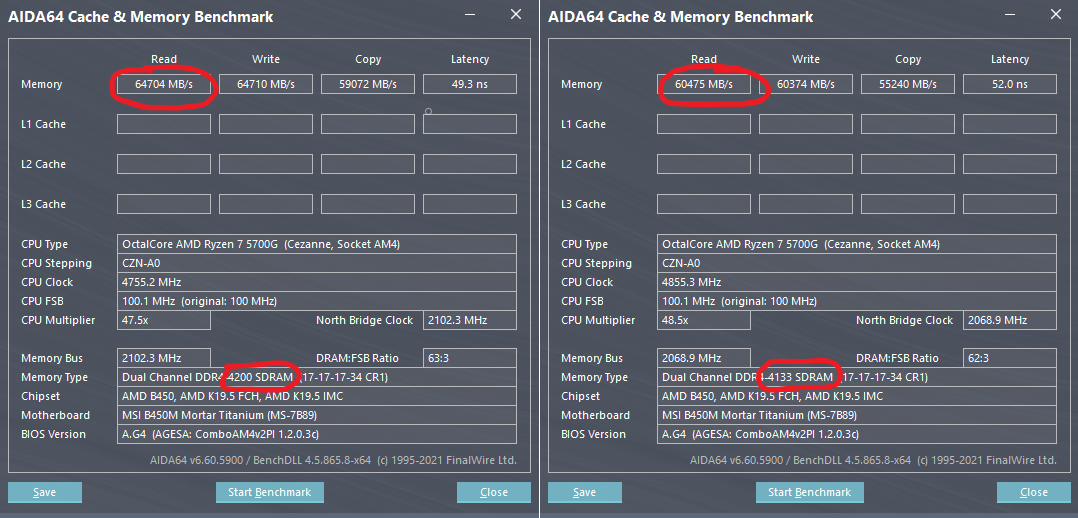This screenshot has width=1078, height=518.
Task: Click the 4855.3 MHz CPU Clock field
Action: pos(857,283)
